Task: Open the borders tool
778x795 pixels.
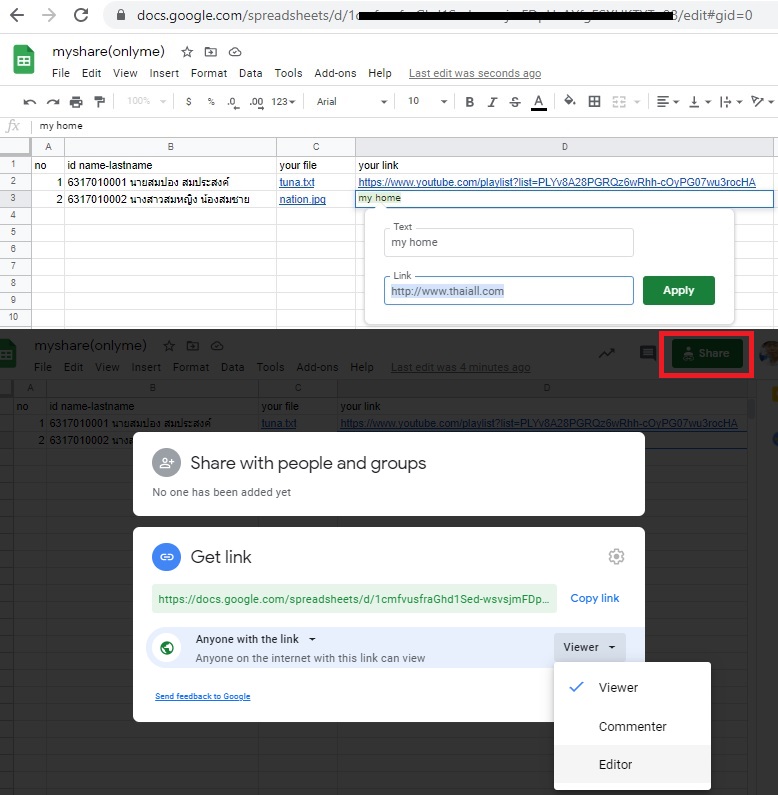Action: pos(594,101)
